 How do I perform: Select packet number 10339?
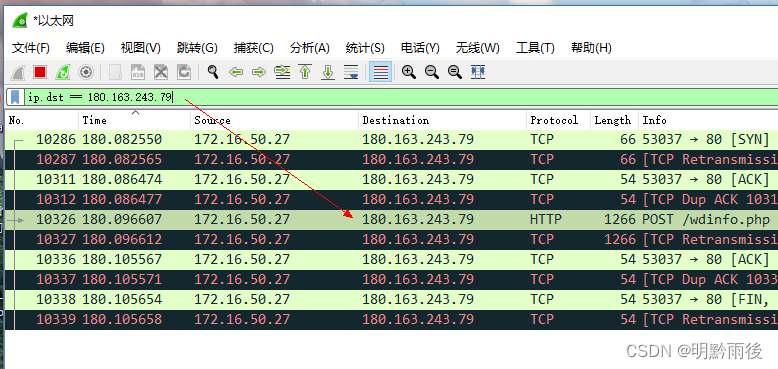click(x=391, y=319)
